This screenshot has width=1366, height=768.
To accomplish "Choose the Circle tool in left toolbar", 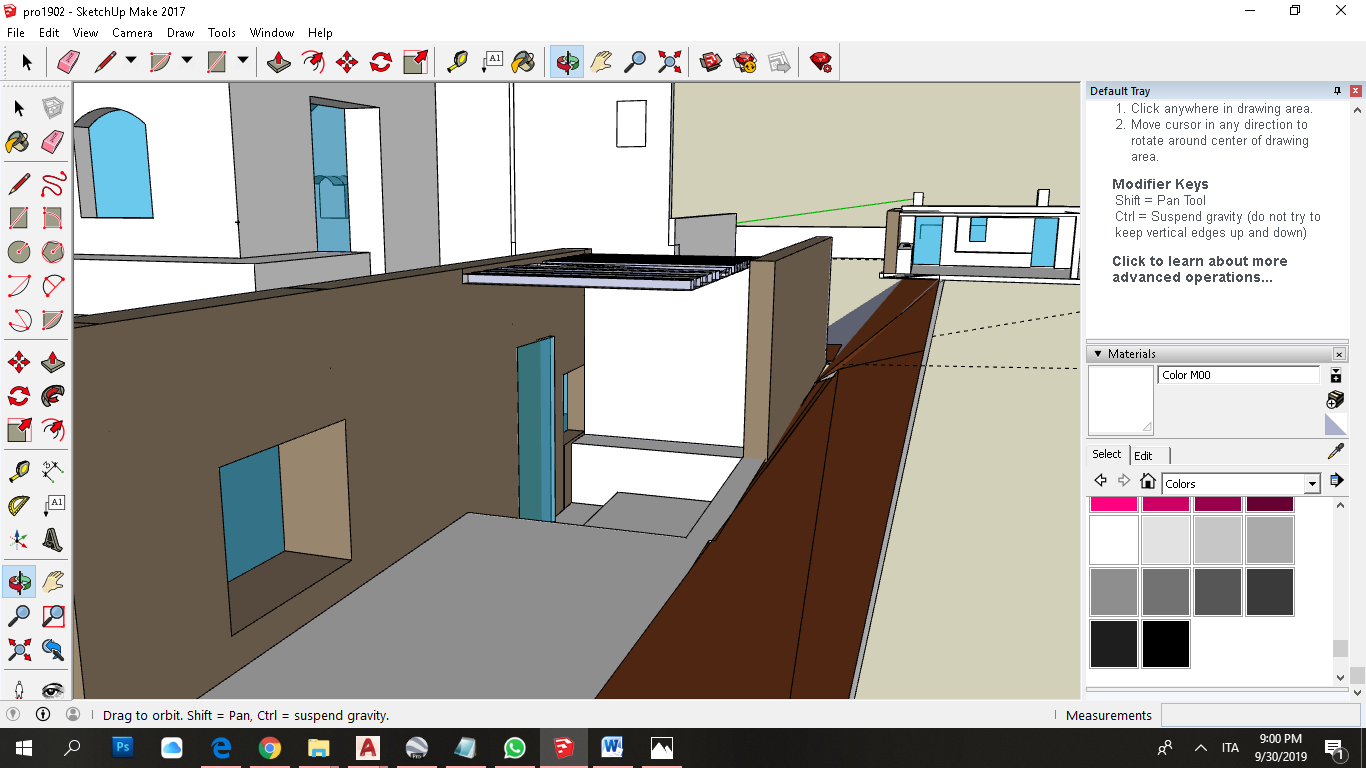I will tap(19, 251).
